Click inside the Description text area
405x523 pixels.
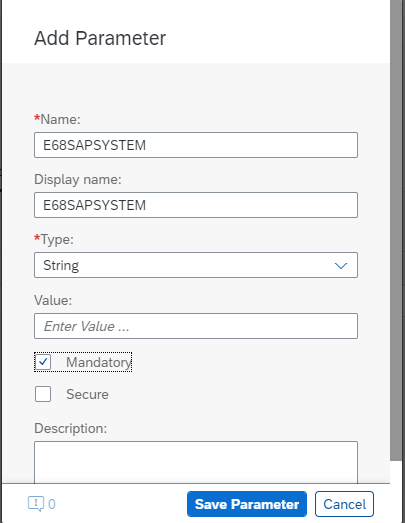(x=196, y=462)
